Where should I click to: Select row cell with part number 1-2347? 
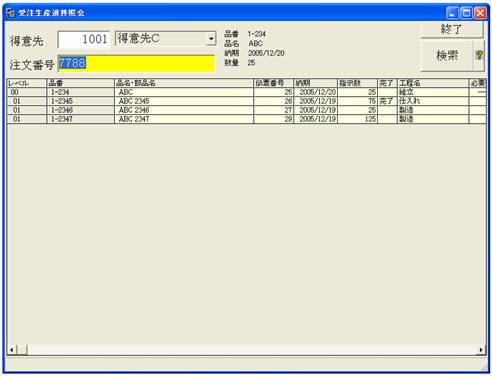80,119
